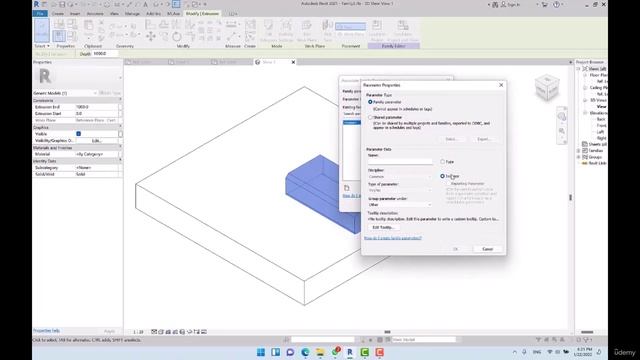Click the Properties help link
Screen dimensions: 640x360
coord(47,331)
